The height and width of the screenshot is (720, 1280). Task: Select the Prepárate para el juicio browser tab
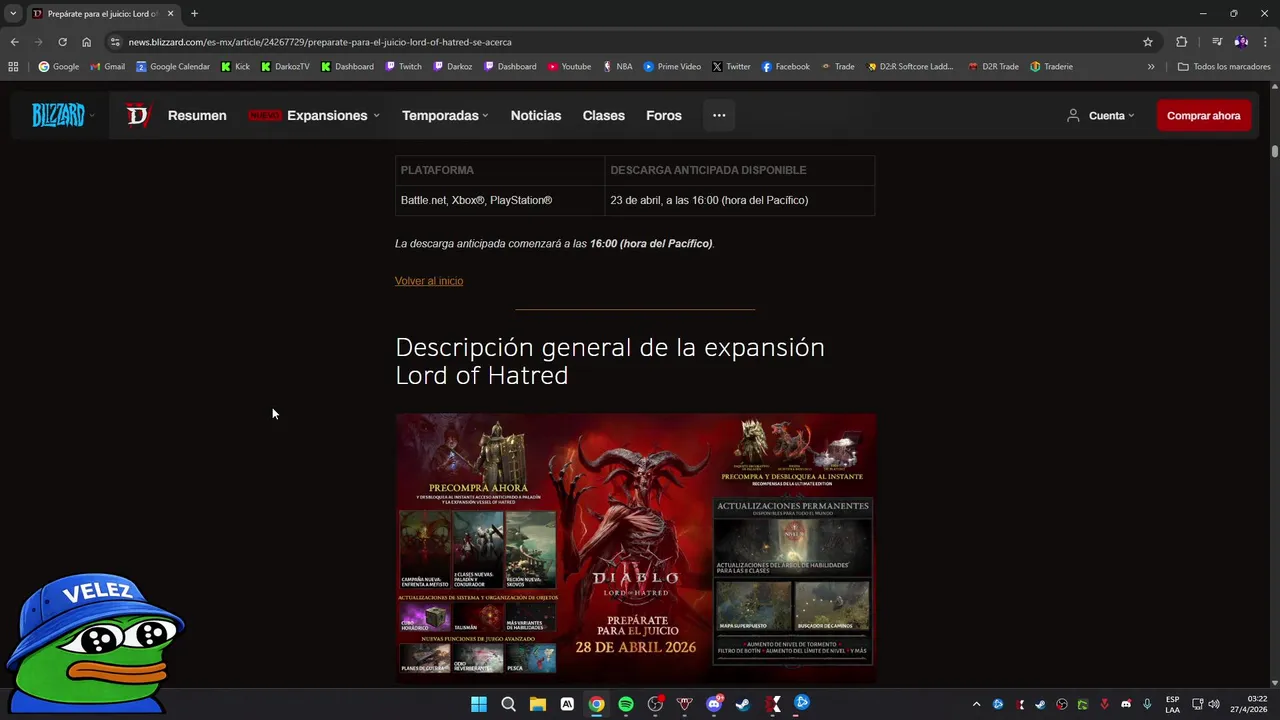(104, 14)
